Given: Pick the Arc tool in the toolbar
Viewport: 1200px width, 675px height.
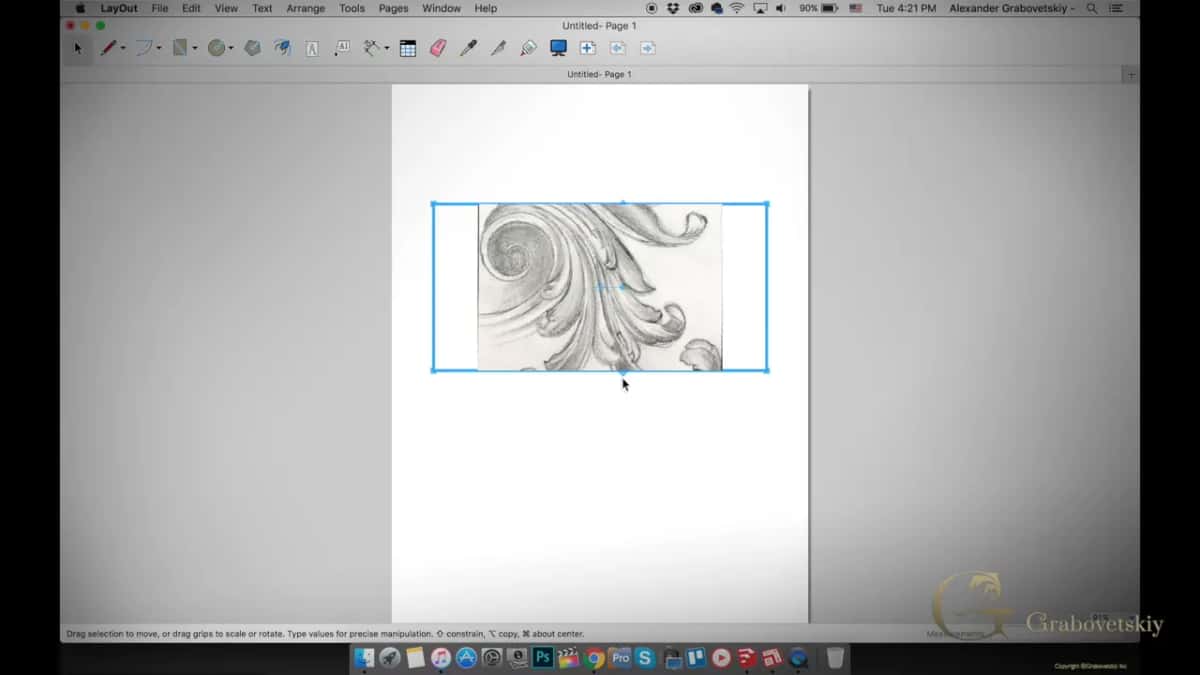Looking at the screenshot, I should tap(144, 48).
